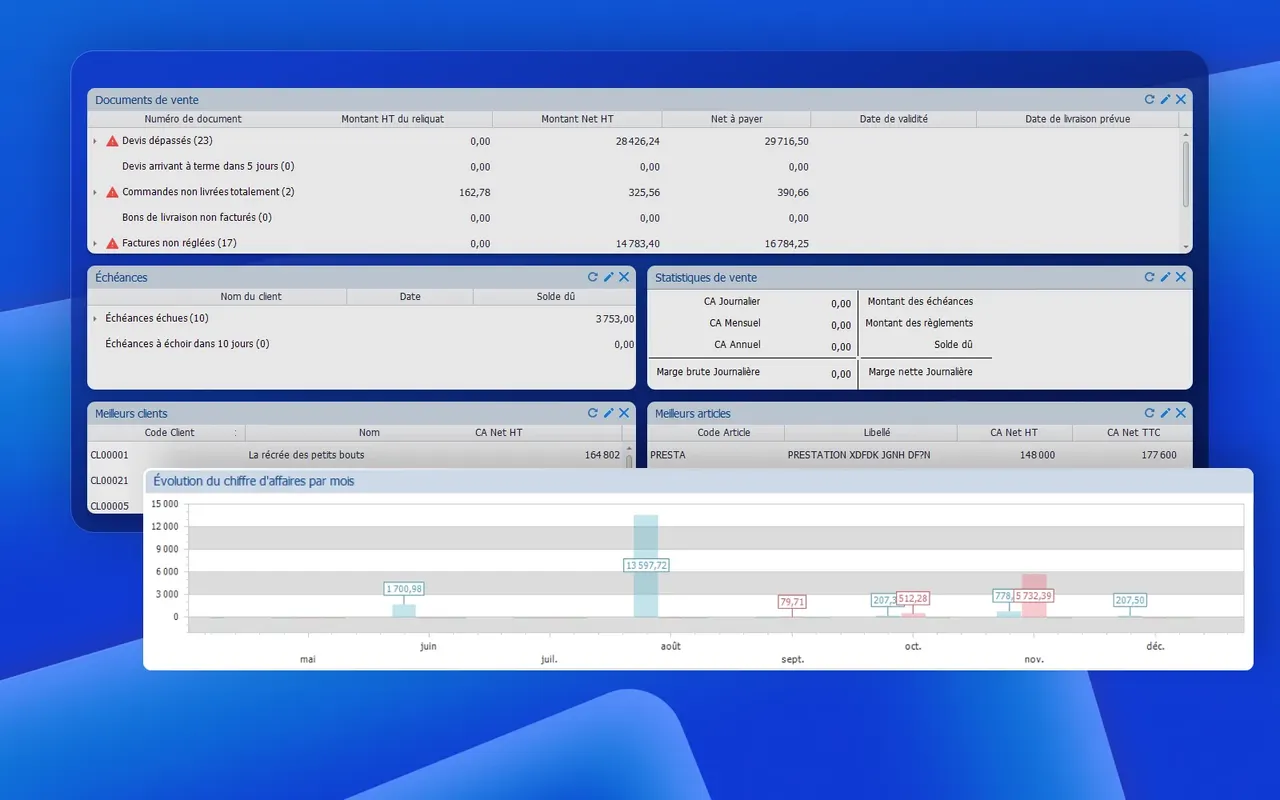The image size is (1280, 800).
Task: Sort Meilleurs articles by CA Net TTC
Action: tap(1133, 433)
